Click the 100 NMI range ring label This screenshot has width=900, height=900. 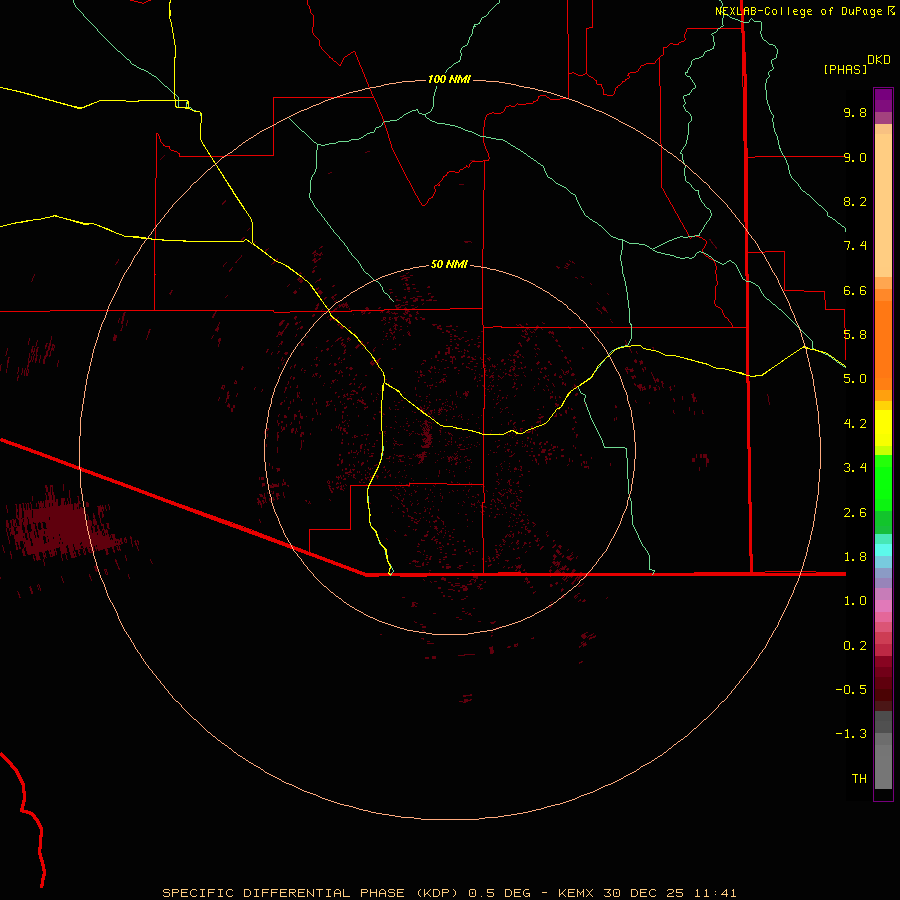449,79
